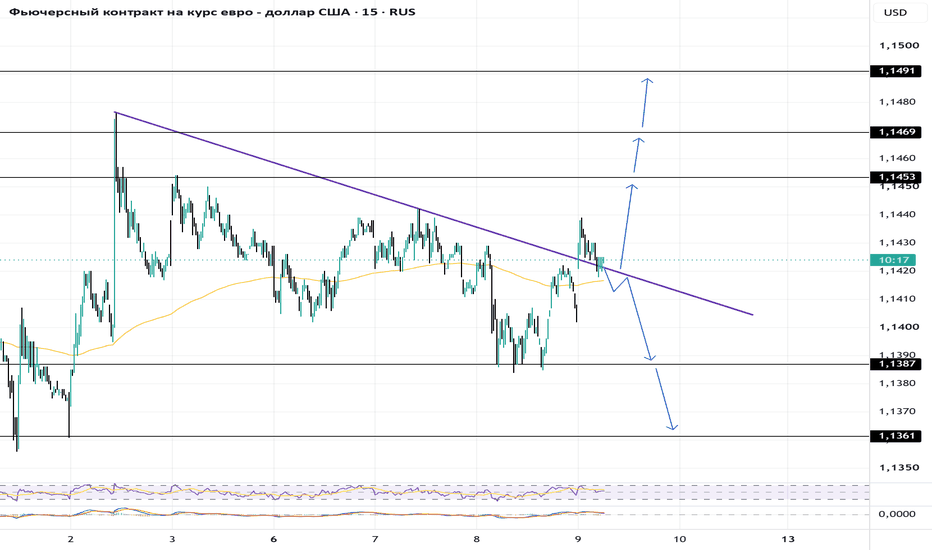This screenshot has height=550, width=932.
Task: Click the 0,0000 indicator scale value
Action: (896, 514)
